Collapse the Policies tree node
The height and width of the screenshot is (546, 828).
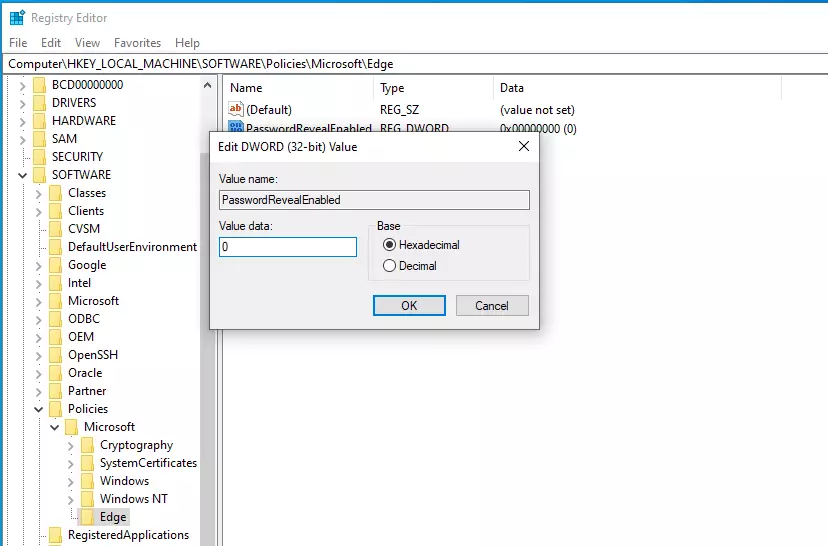(x=38, y=409)
